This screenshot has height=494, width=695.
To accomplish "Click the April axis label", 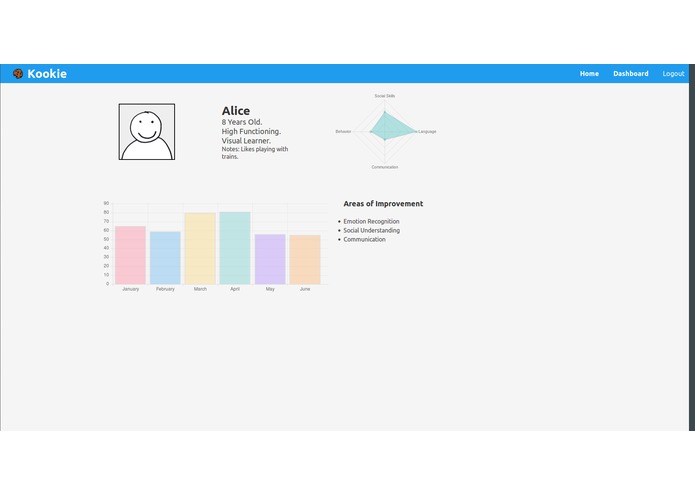I will click(235, 289).
